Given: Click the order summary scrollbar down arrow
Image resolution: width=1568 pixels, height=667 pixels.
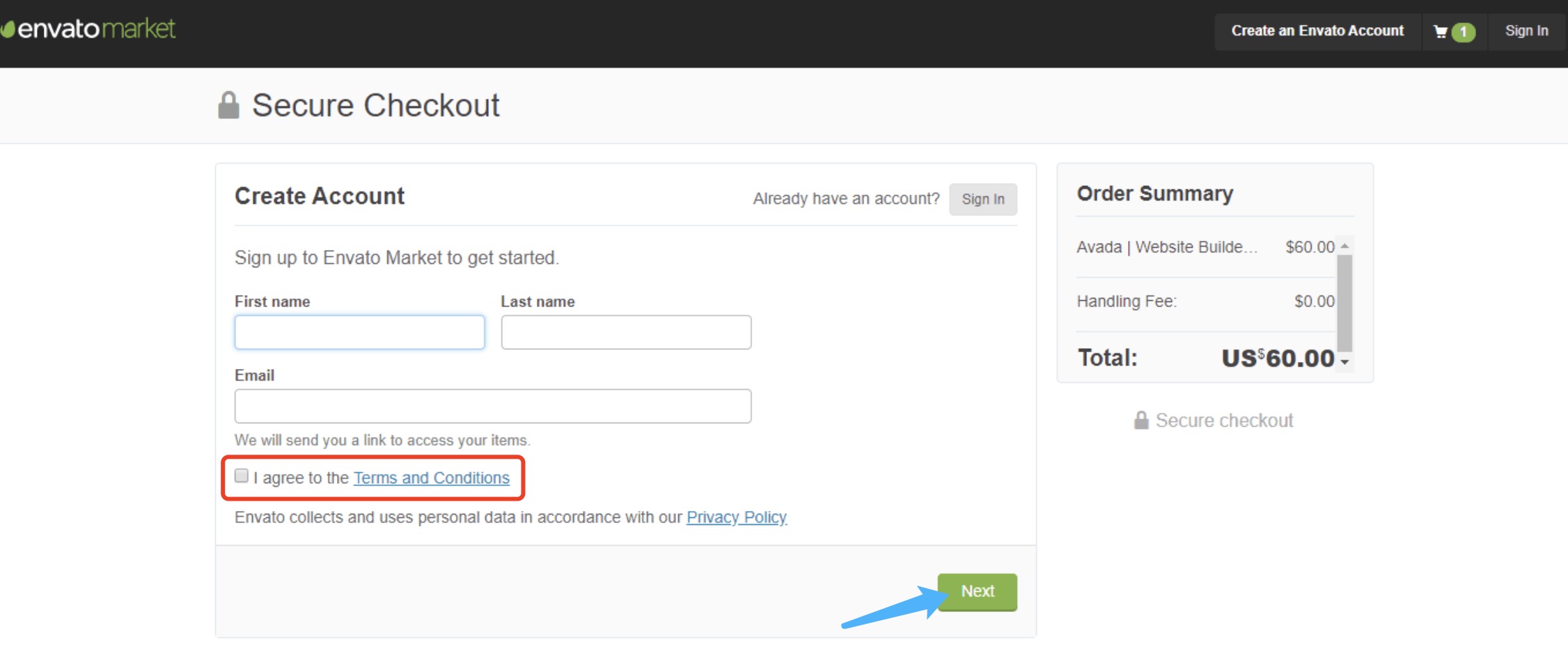Looking at the screenshot, I should click(x=1344, y=362).
